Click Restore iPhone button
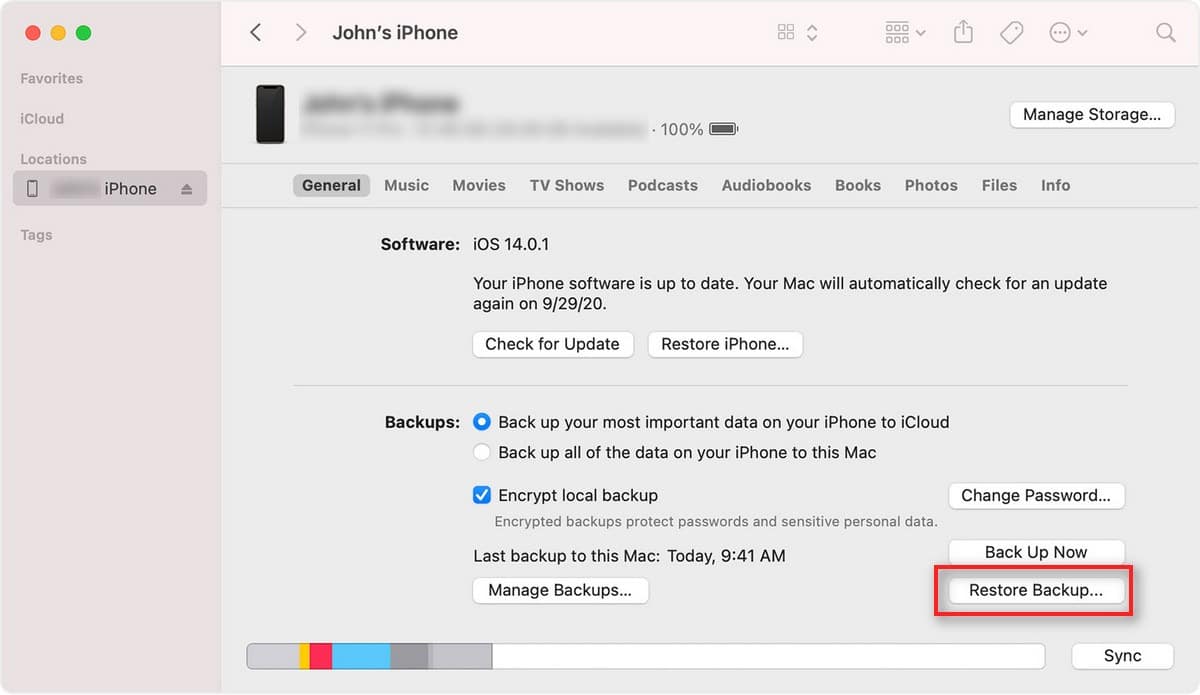The image size is (1200, 695). click(725, 344)
